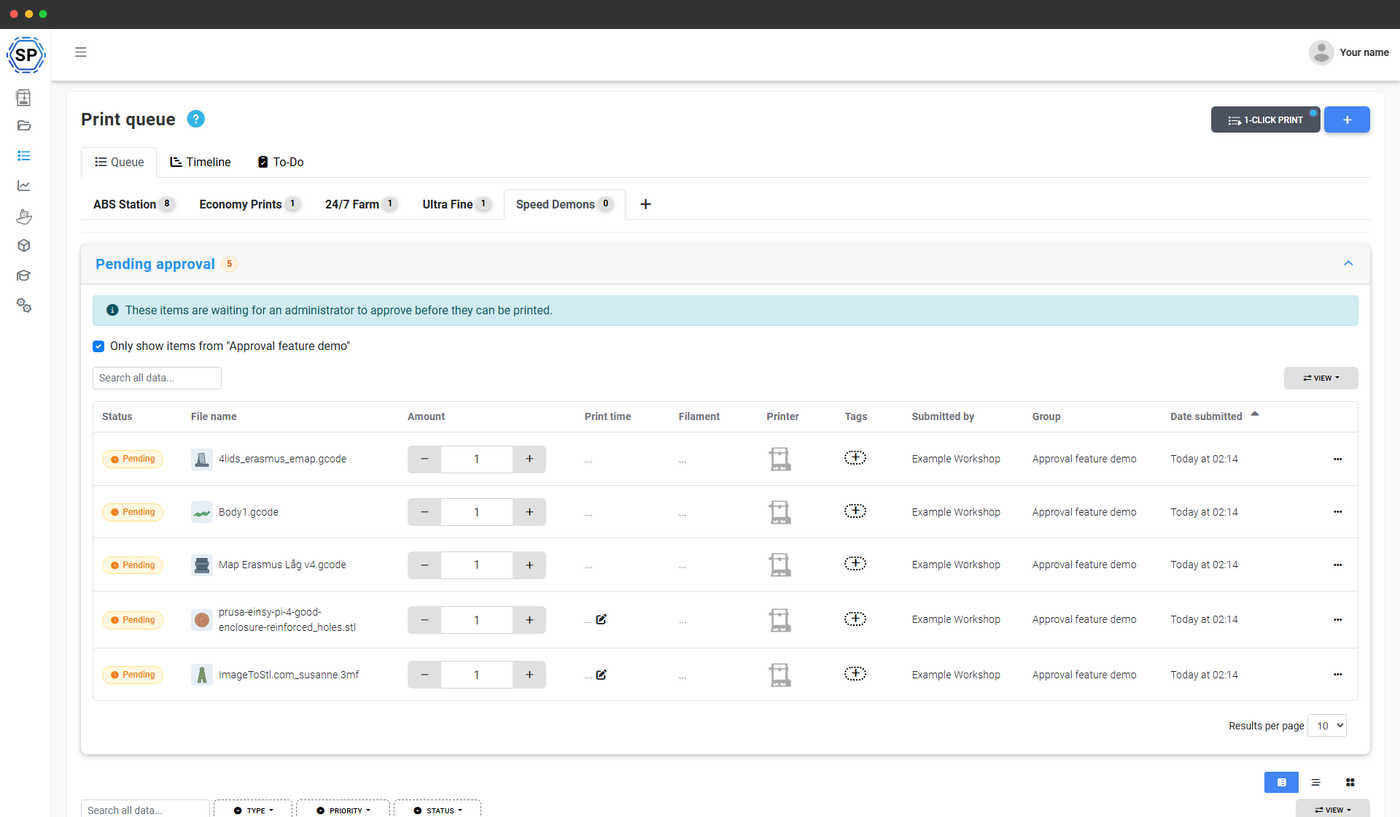The height and width of the screenshot is (817, 1400).
Task: Click the add tag icon for Map Erasmus Låg v4.gcode
Action: (x=855, y=564)
